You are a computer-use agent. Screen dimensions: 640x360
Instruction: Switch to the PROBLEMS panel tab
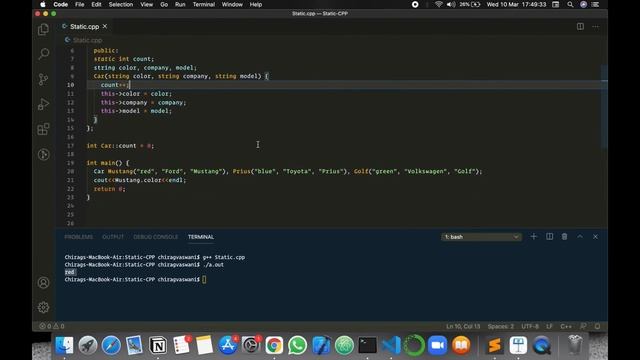(x=79, y=237)
